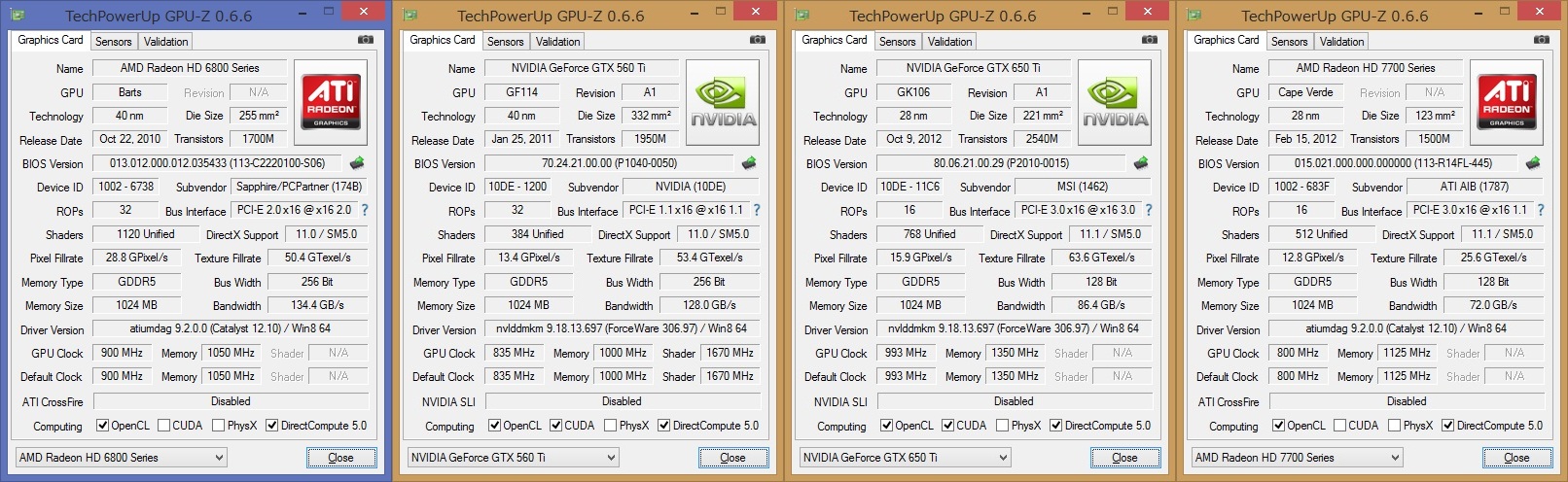Switch to Sensors tab in HD 6800 window
Image resolution: width=1568 pixels, height=482 pixels.
(x=113, y=42)
